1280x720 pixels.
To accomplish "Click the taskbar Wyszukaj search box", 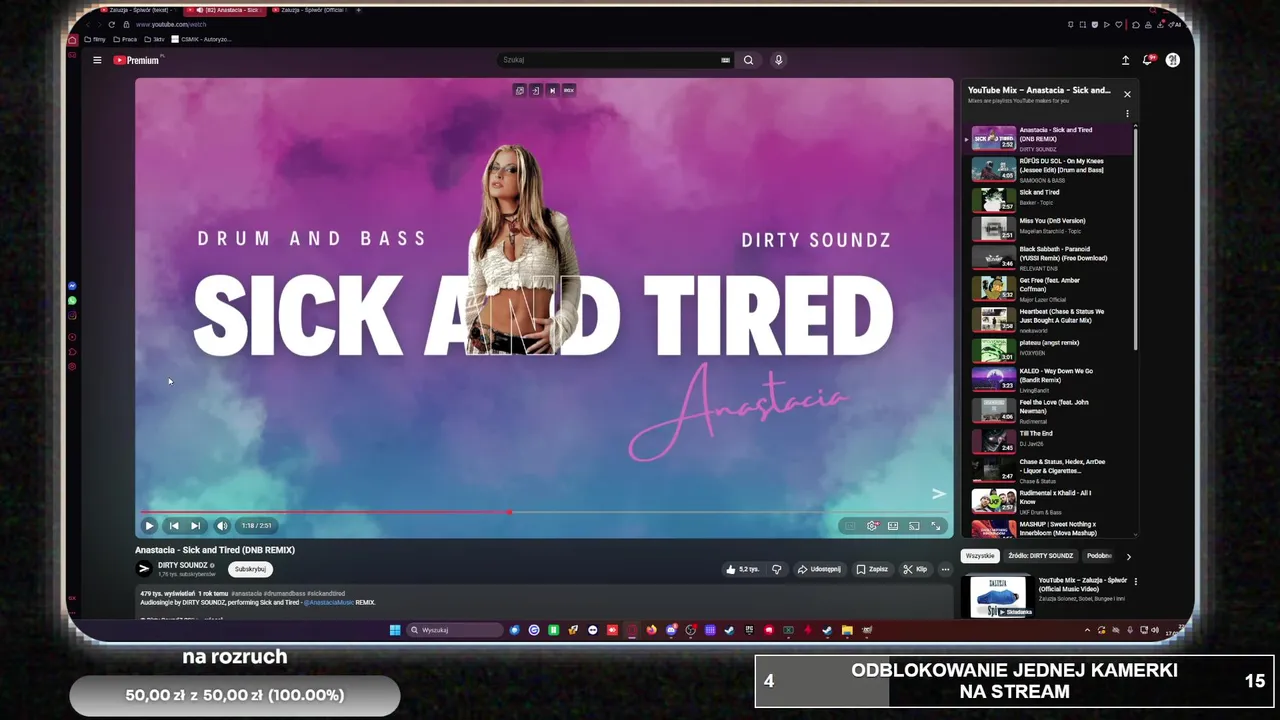I will [455, 630].
